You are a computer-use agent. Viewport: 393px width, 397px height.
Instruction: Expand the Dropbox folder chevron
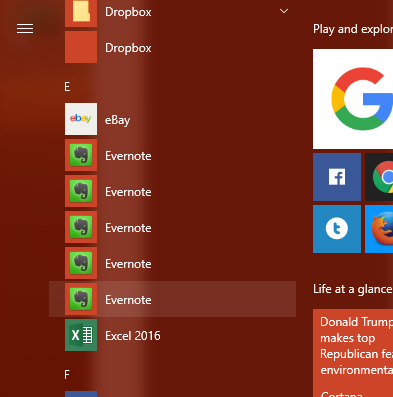point(284,11)
